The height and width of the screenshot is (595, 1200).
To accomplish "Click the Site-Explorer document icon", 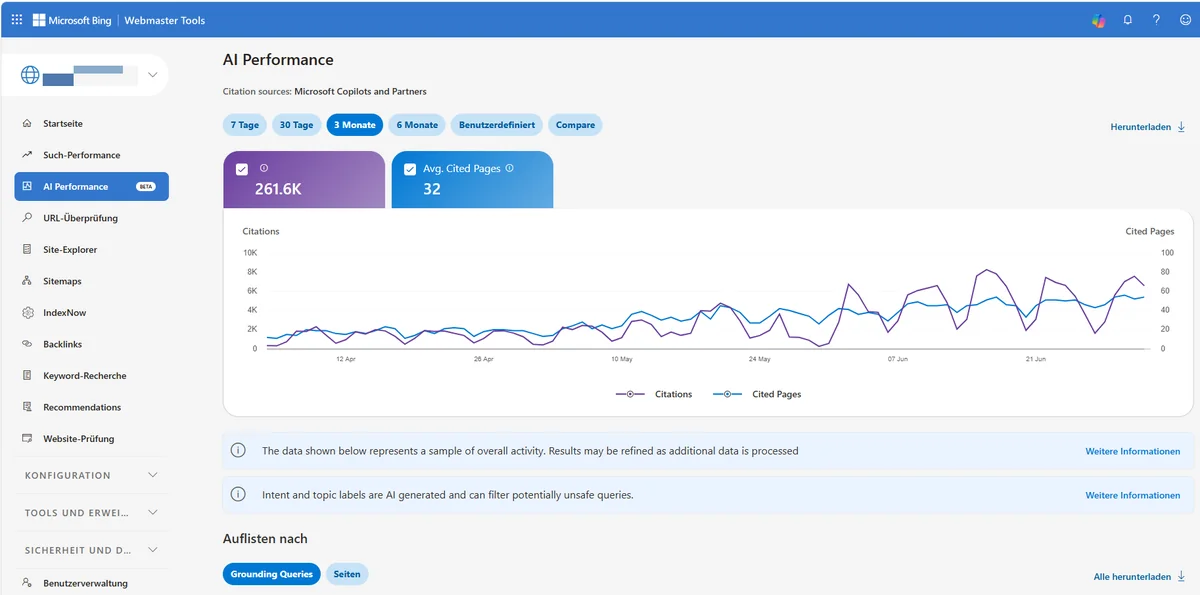I will [28, 249].
